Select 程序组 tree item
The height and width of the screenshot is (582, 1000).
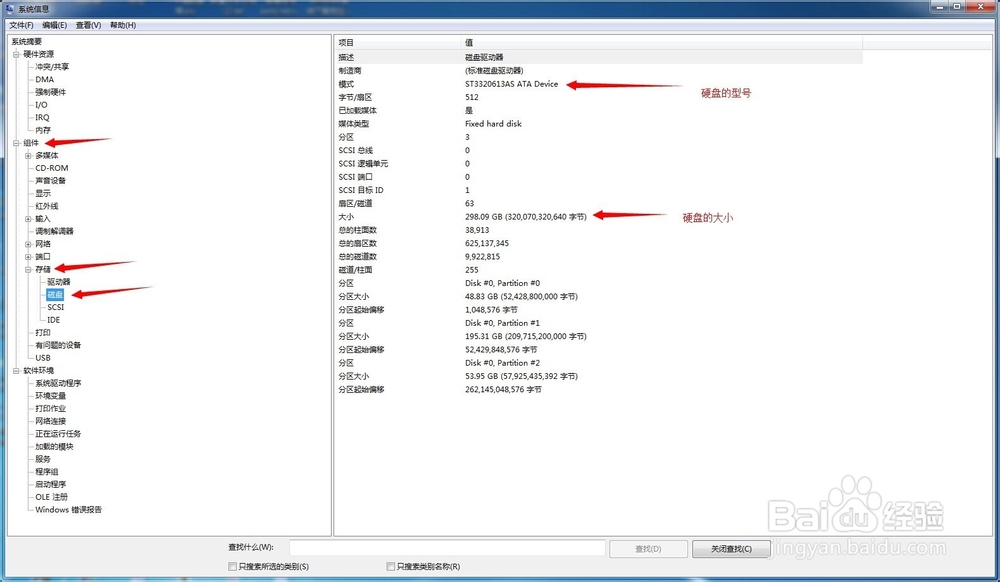(47, 472)
